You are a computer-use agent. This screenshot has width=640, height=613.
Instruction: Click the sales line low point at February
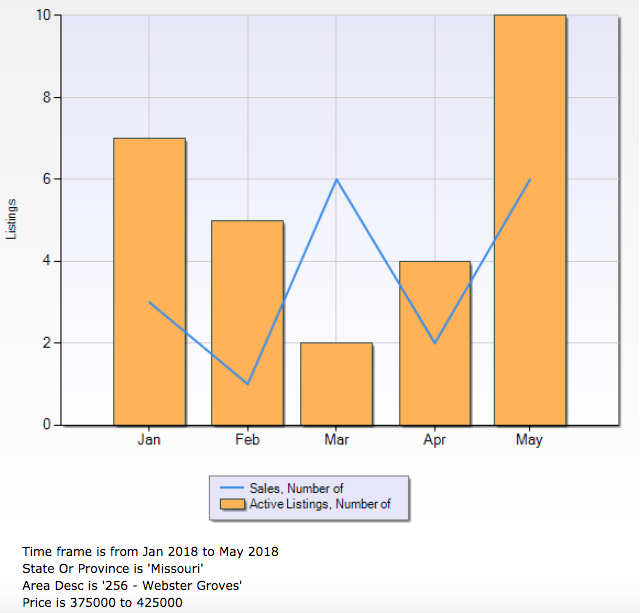[x=247, y=383]
